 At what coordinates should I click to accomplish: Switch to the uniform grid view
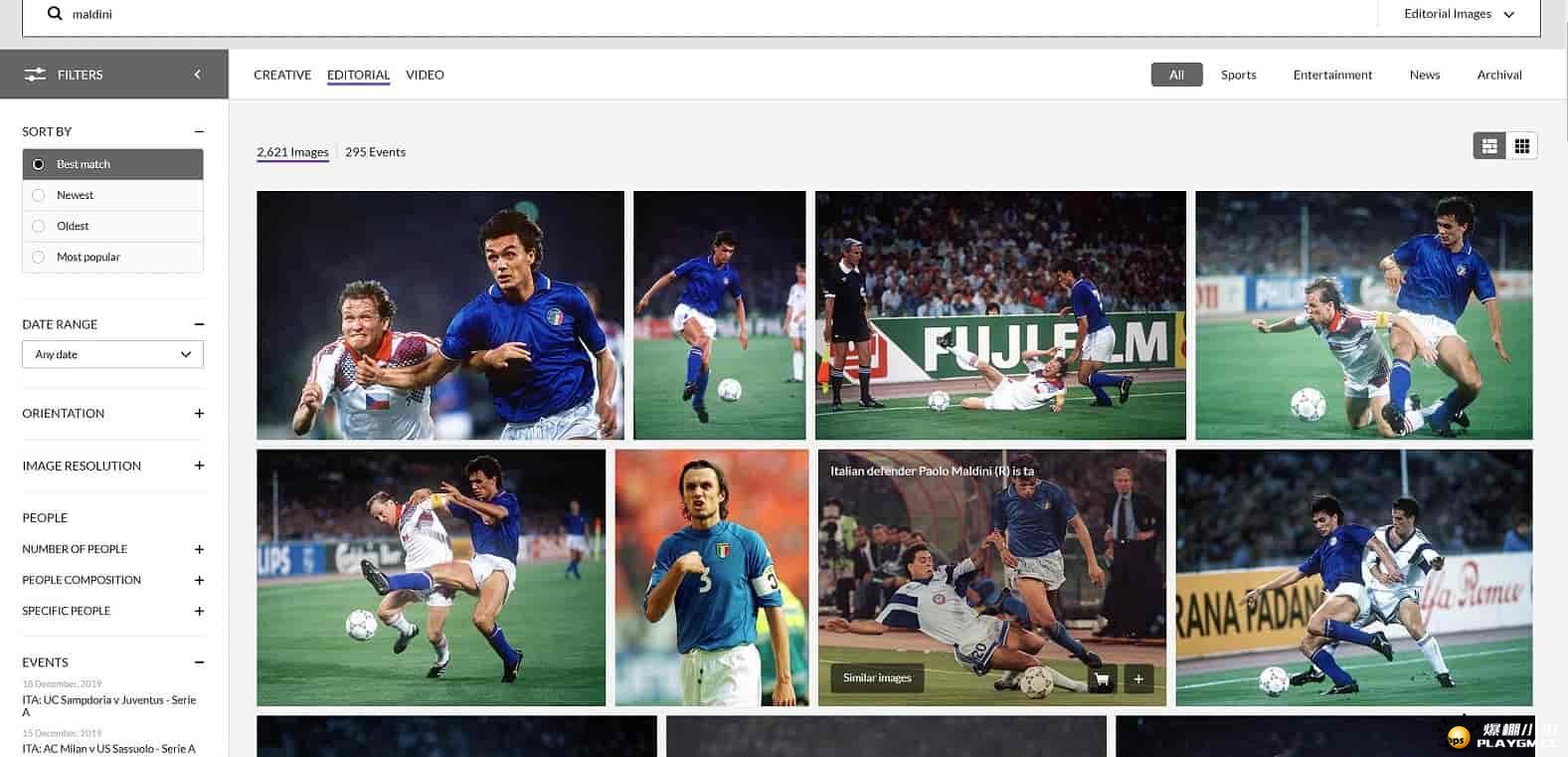coord(1521,146)
